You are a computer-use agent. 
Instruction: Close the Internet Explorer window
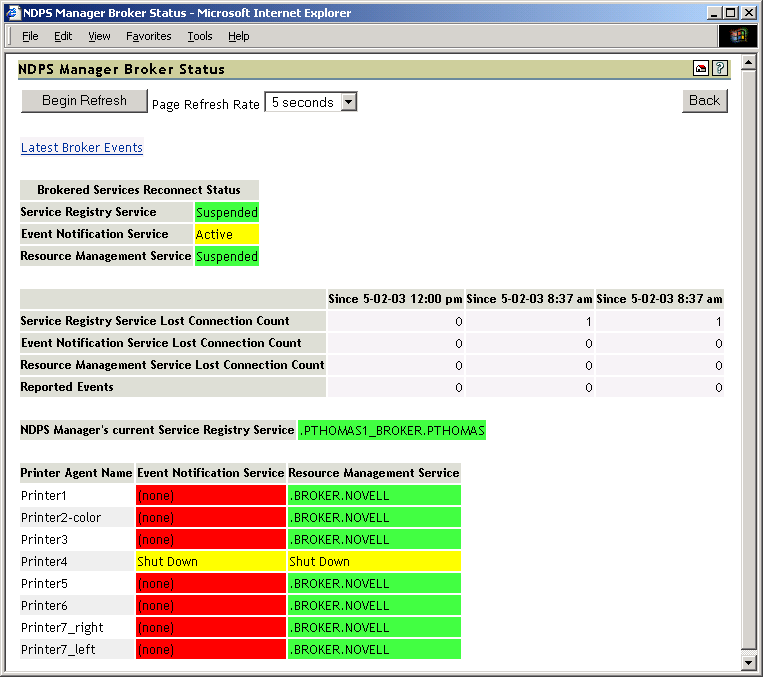(x=748, y=13)
